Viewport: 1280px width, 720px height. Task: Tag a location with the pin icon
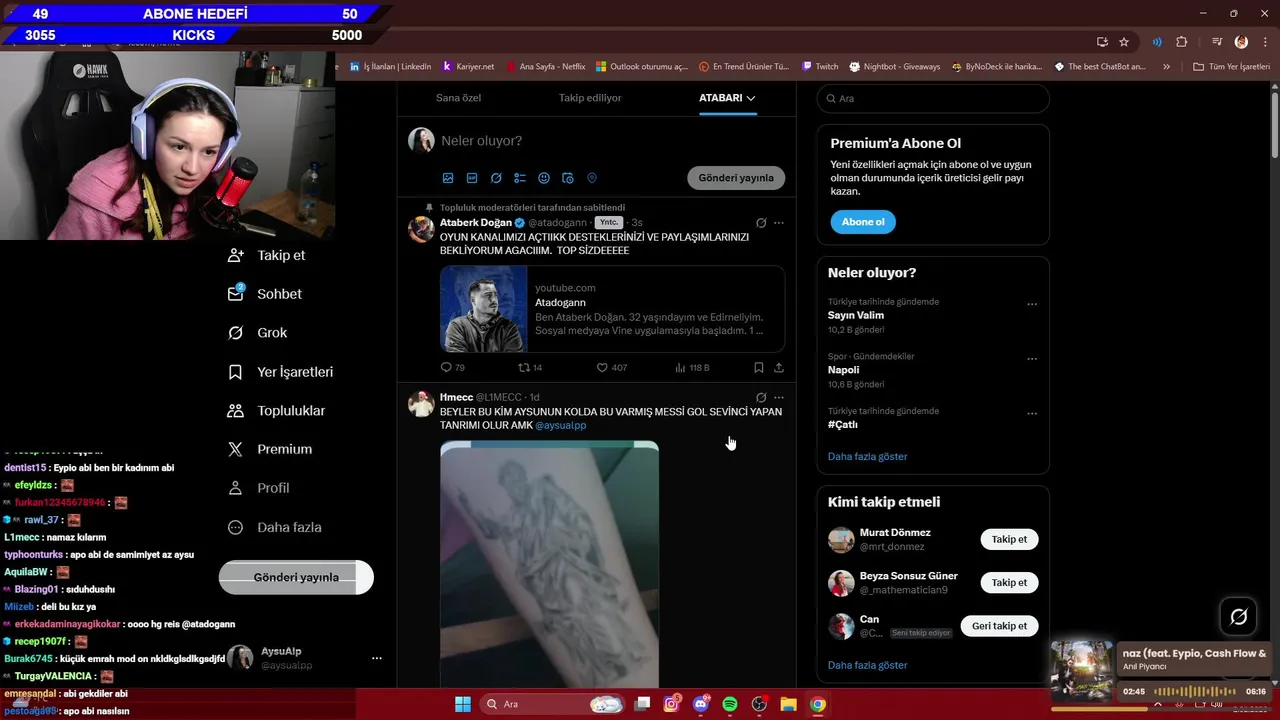coord(592,178)
